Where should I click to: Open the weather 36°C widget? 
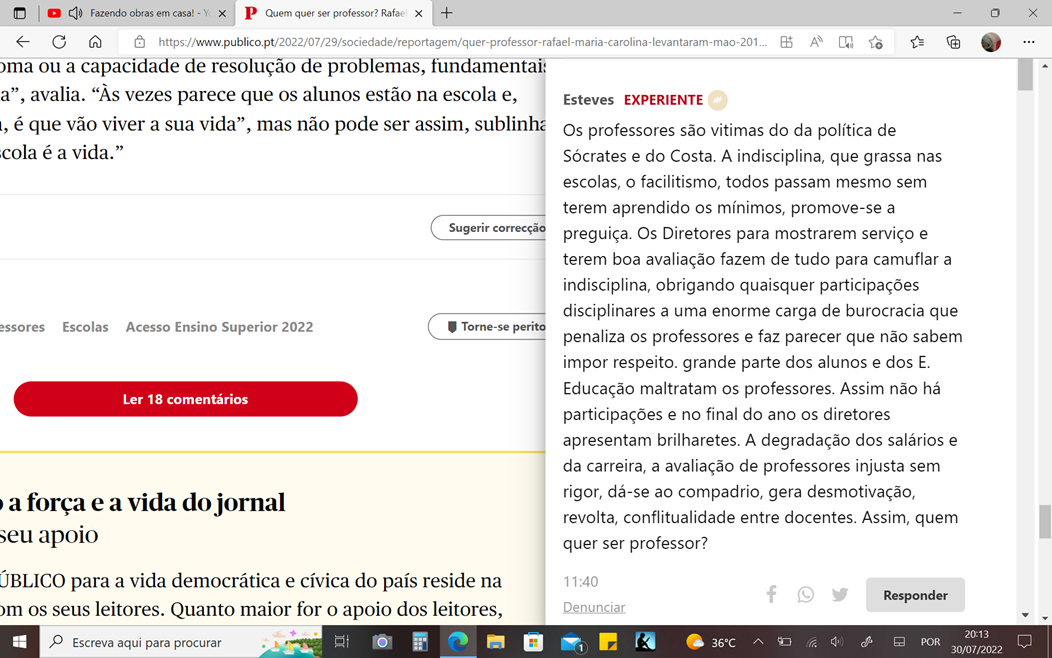tap(711, 642)
